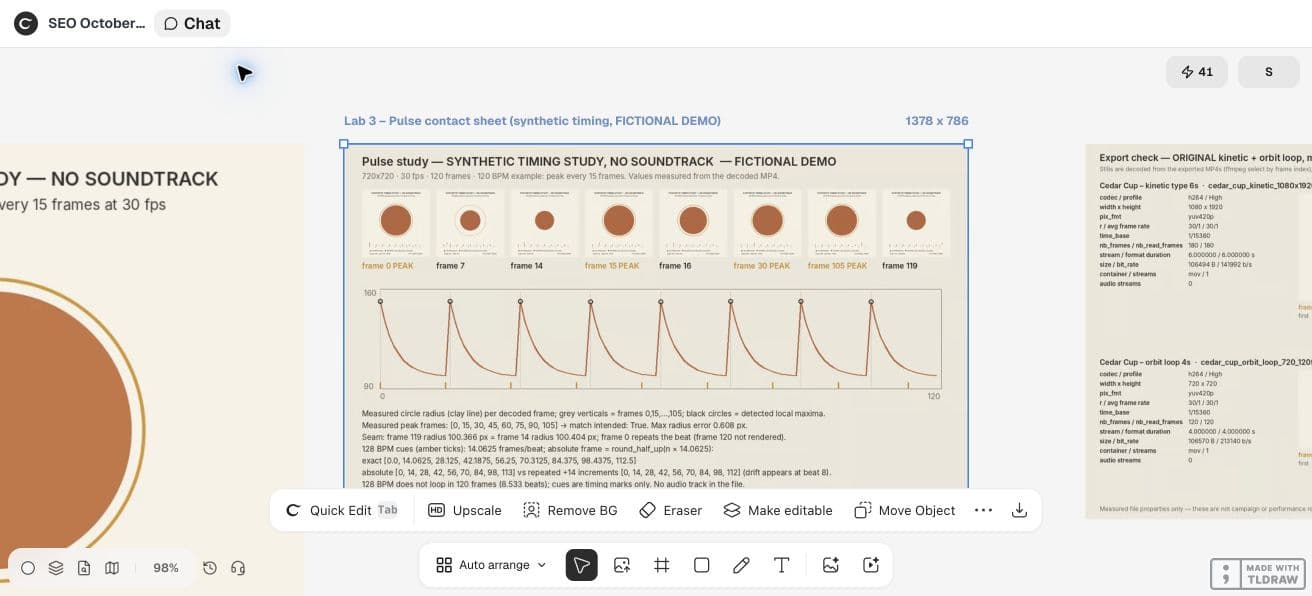Open the SEO October project title
Image resolution: width=1312 pixels, height=596 pixels.
(x=97, y=23)
